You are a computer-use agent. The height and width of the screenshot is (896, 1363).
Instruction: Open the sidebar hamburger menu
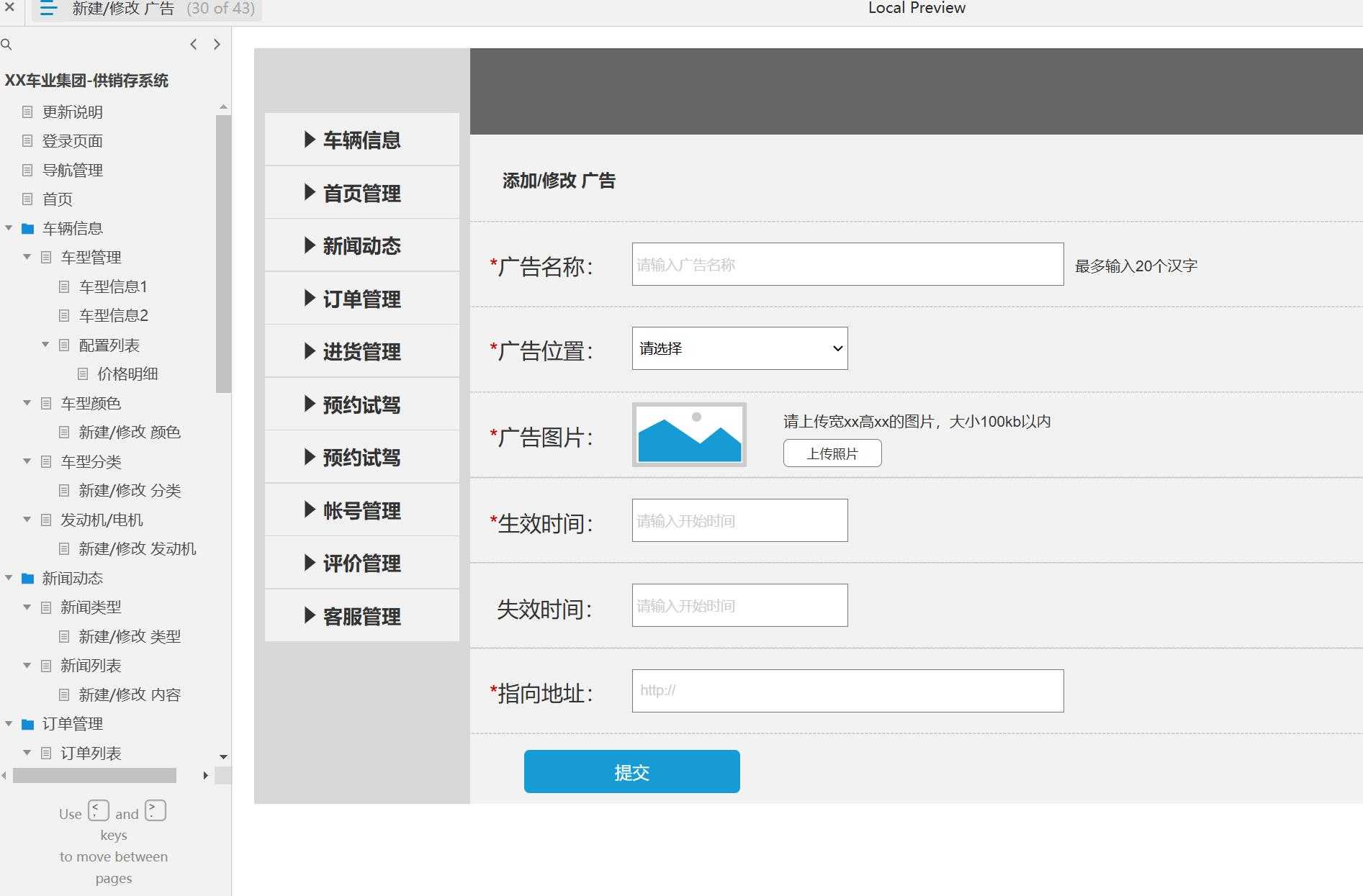48,9
